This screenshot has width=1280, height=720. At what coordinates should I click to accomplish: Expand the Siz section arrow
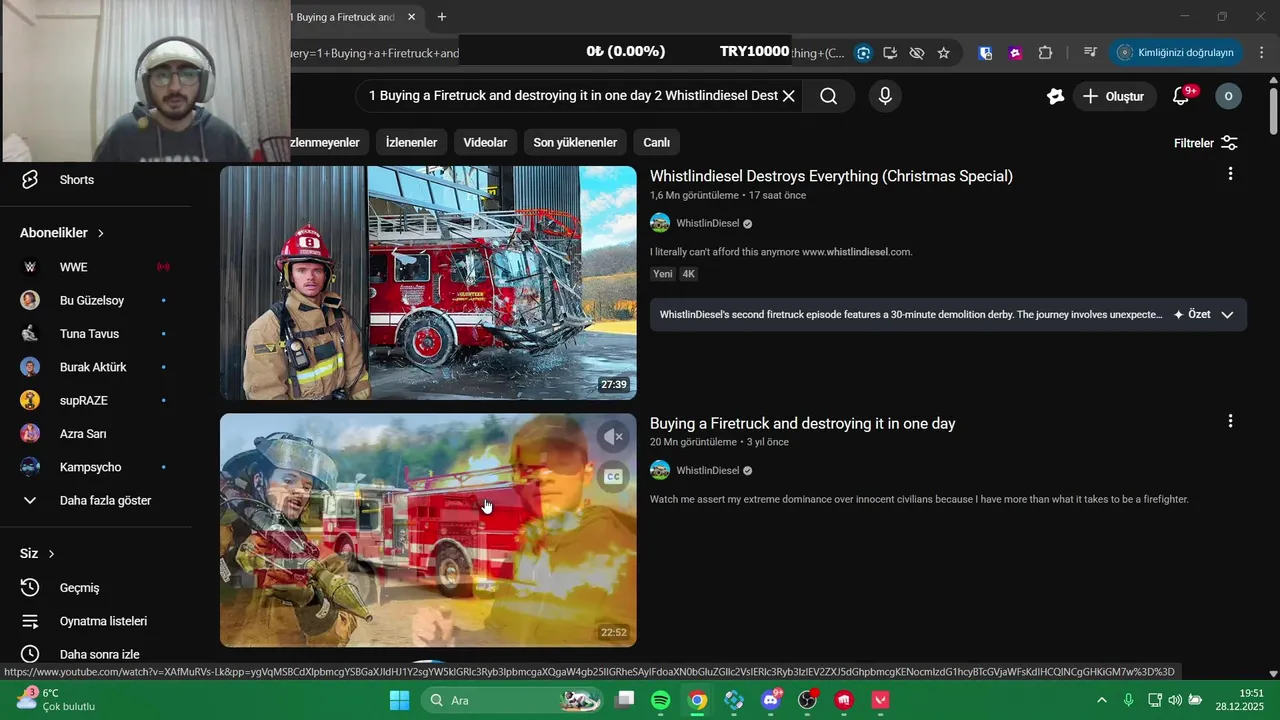[52, 554]
